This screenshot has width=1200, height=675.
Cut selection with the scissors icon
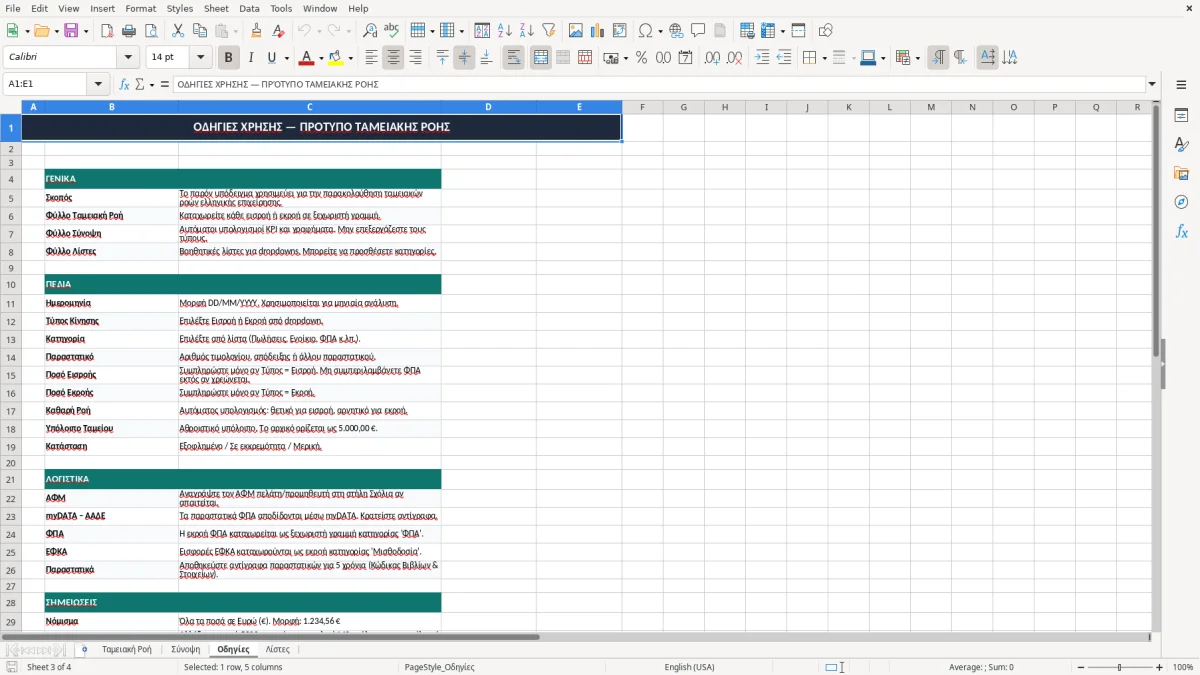click(177, 31)
